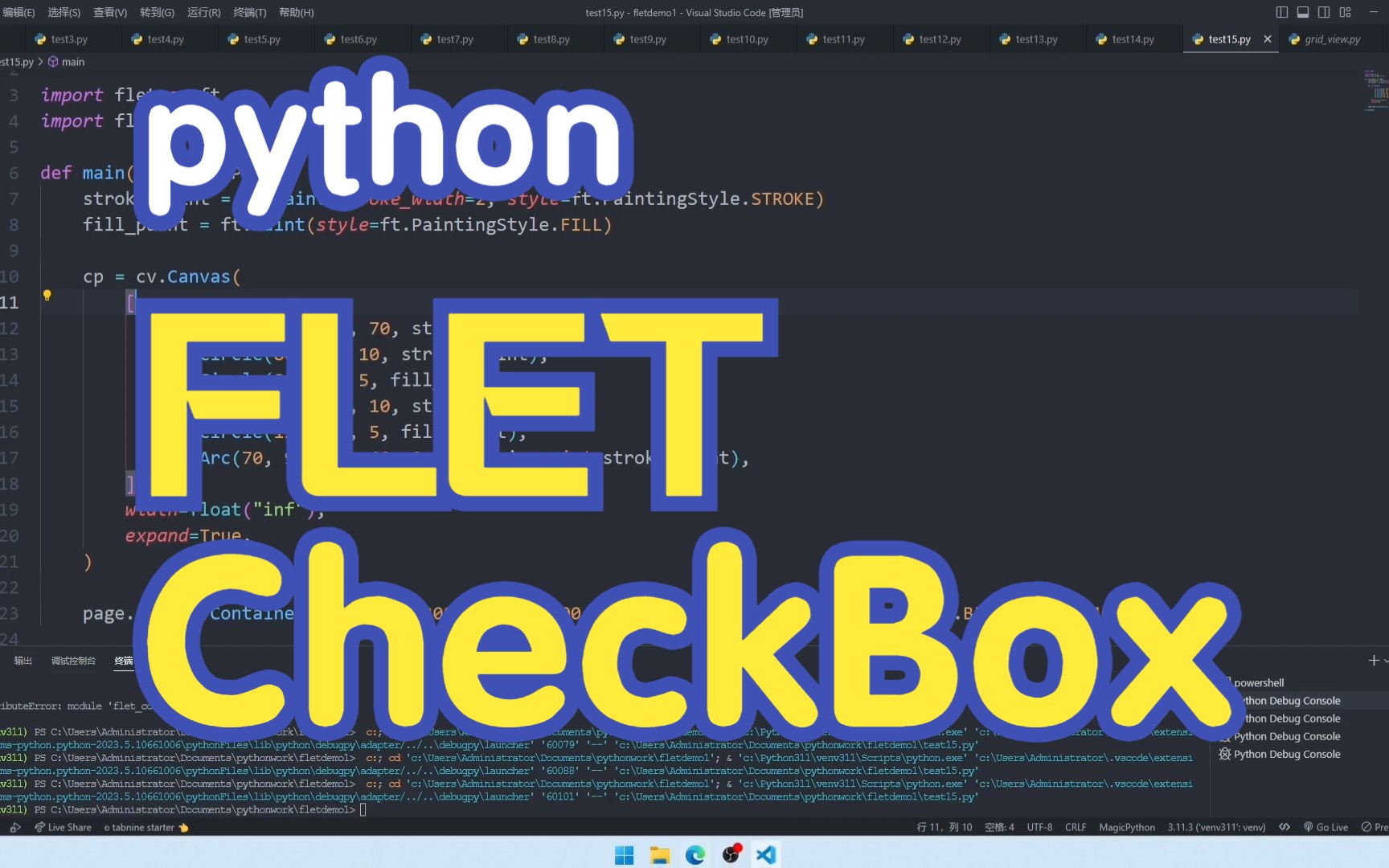This screenshot has height=868, width=1389.
Task: Click the lightbulb code action beside line 11
Action: pos(47,296)
